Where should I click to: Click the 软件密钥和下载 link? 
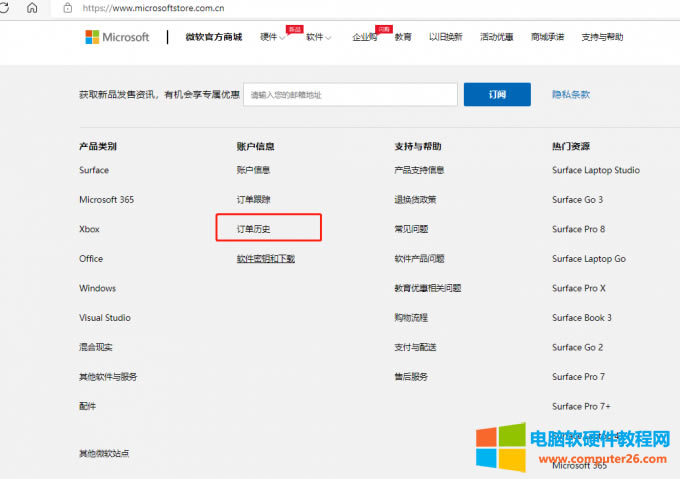pyautogui.click(x=265, y=258)
